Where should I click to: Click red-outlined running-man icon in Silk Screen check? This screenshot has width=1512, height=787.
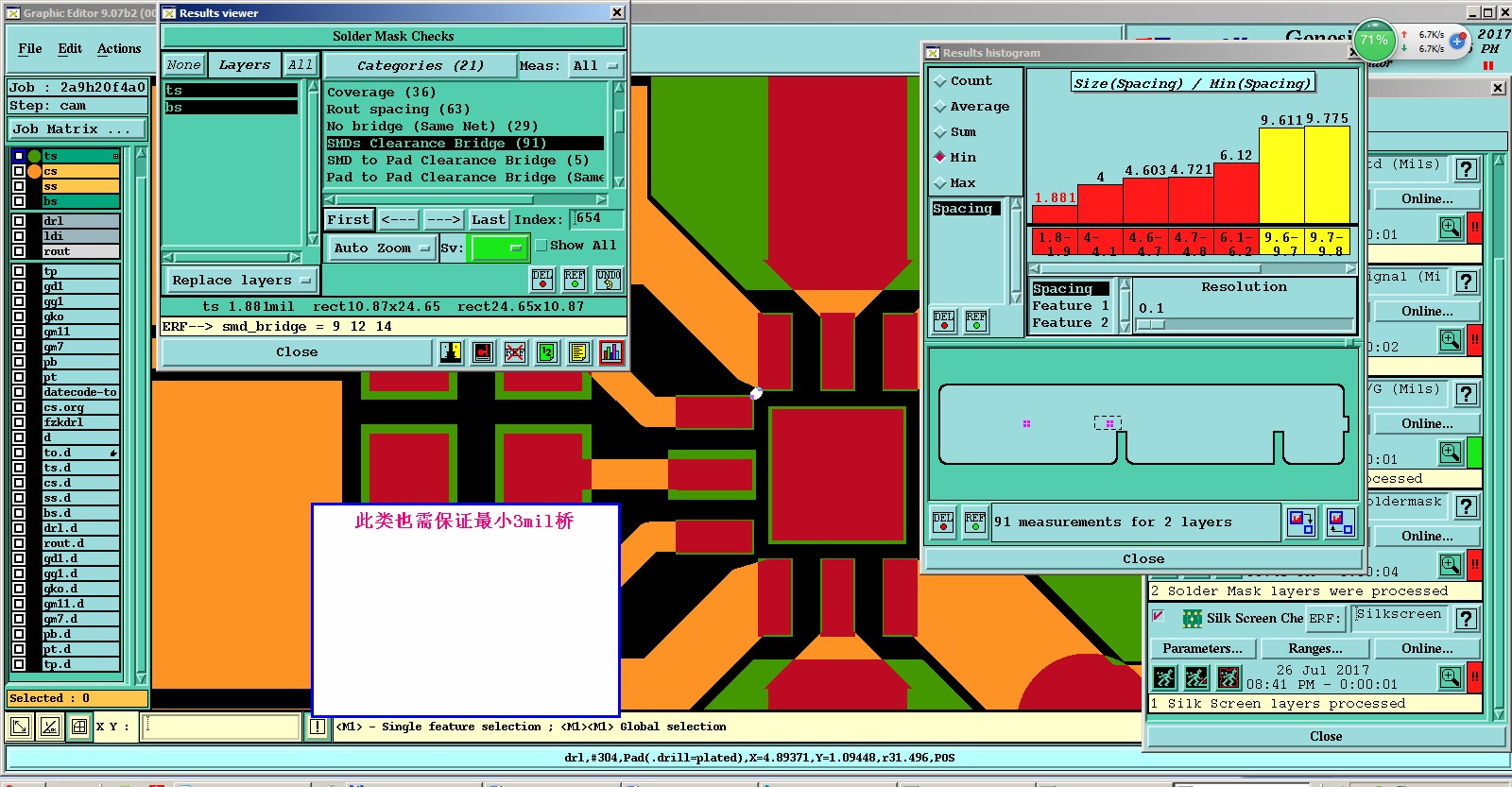pos(1228,677)
